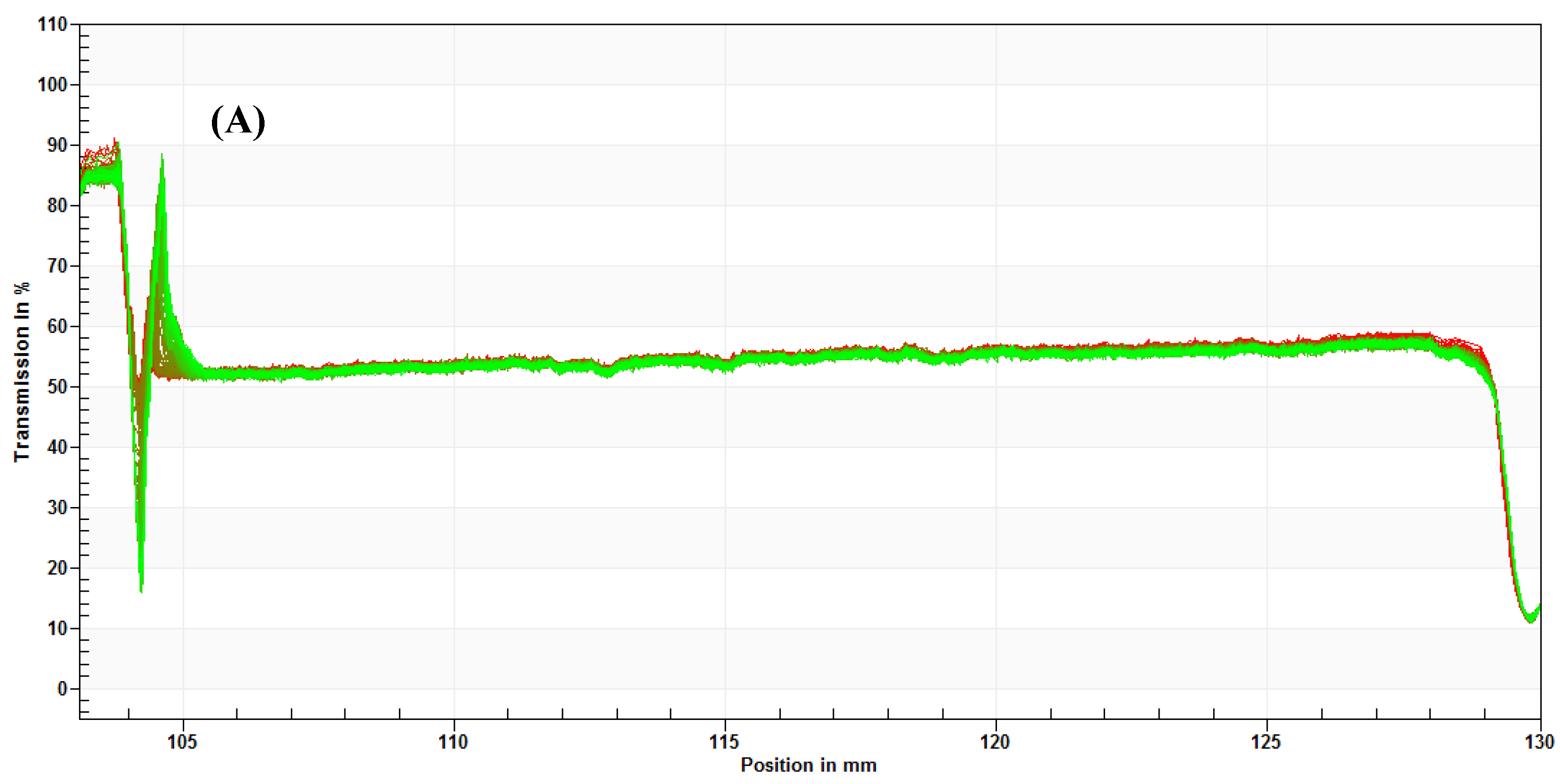Click the 50 y-axis tick label
1560x784 pixels.
coord(56,387)
